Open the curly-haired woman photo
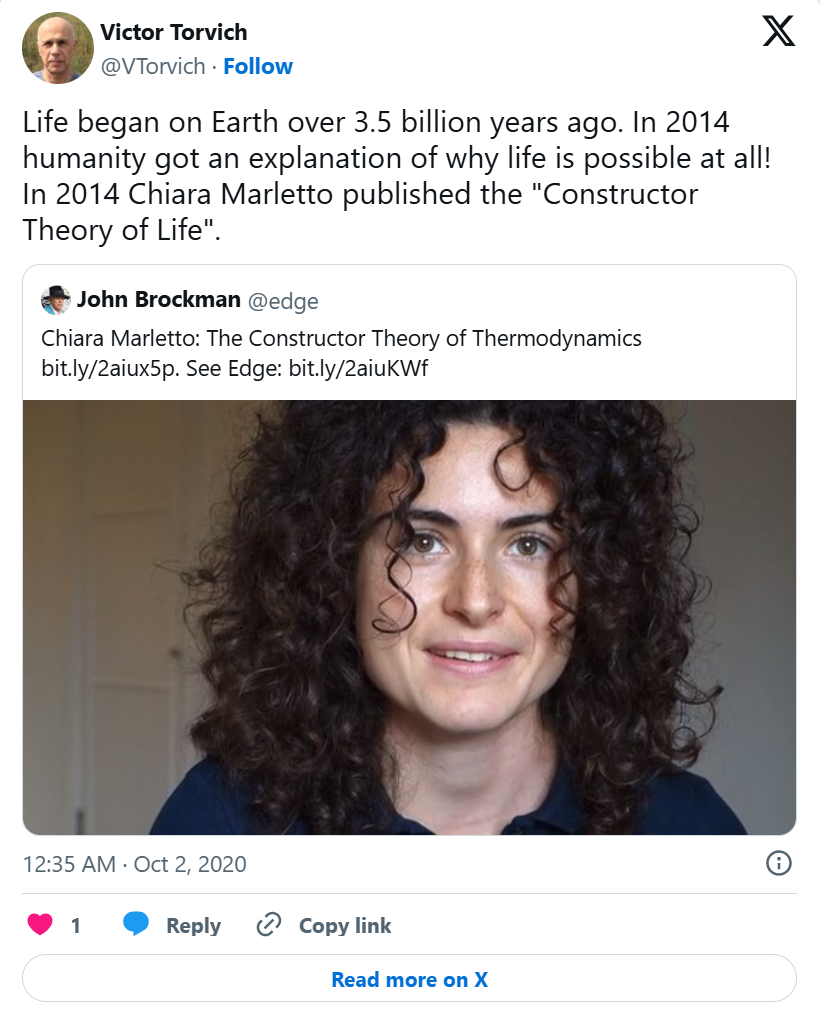 [409, 617]
